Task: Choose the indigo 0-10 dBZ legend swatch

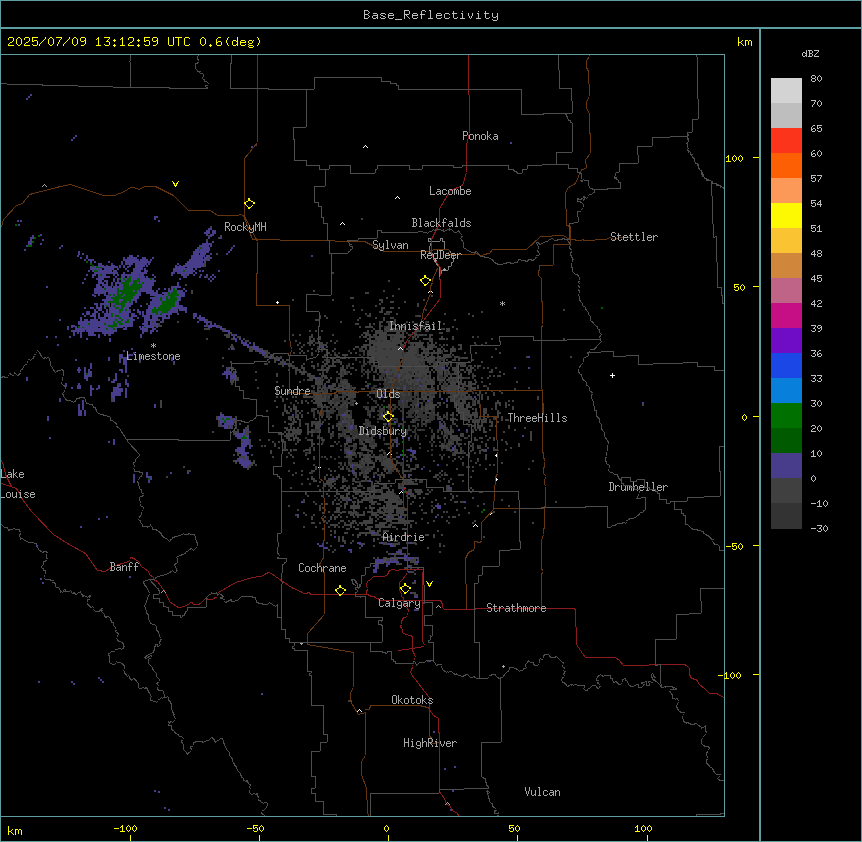Action: 786,466
